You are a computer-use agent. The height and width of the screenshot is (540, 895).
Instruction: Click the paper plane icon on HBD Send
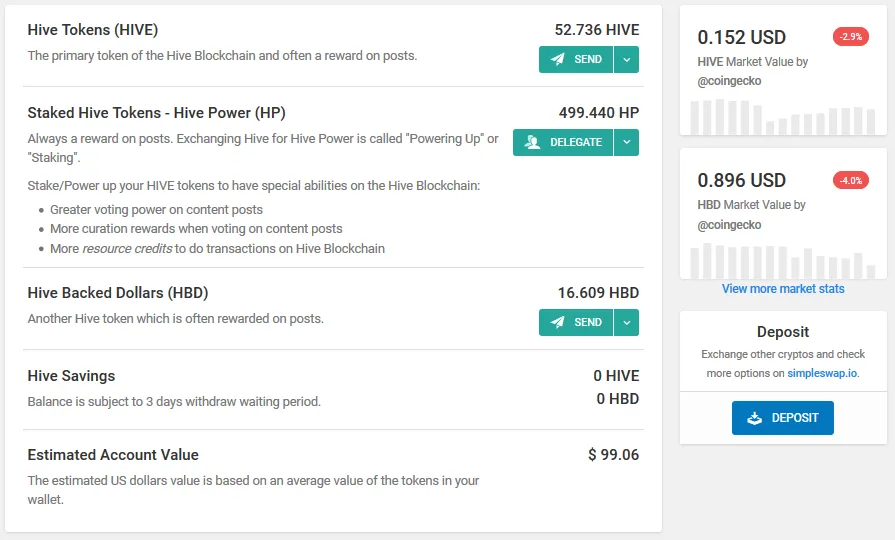[x=558, y=323]
